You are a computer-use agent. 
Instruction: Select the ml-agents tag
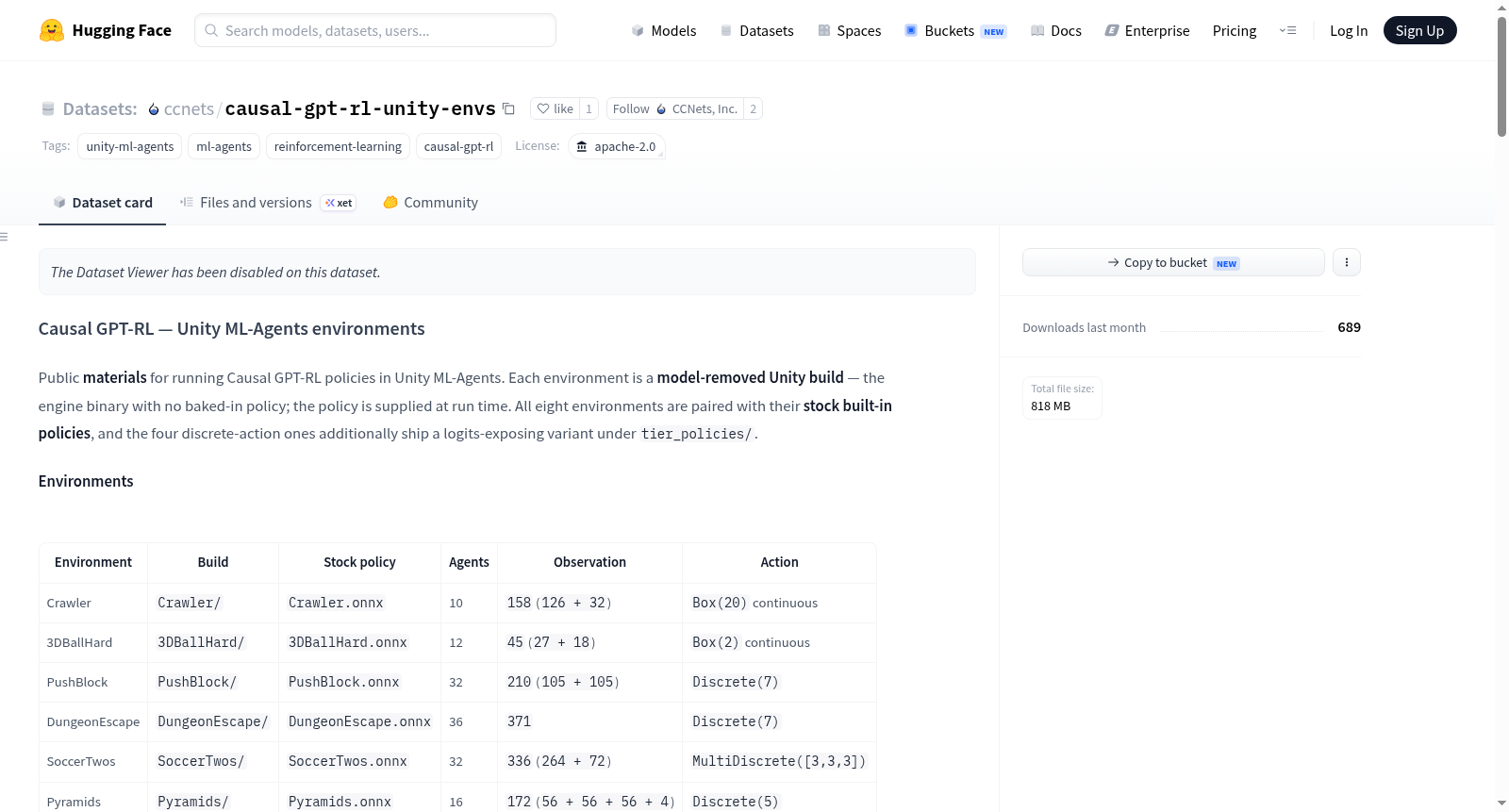(224, 146)
